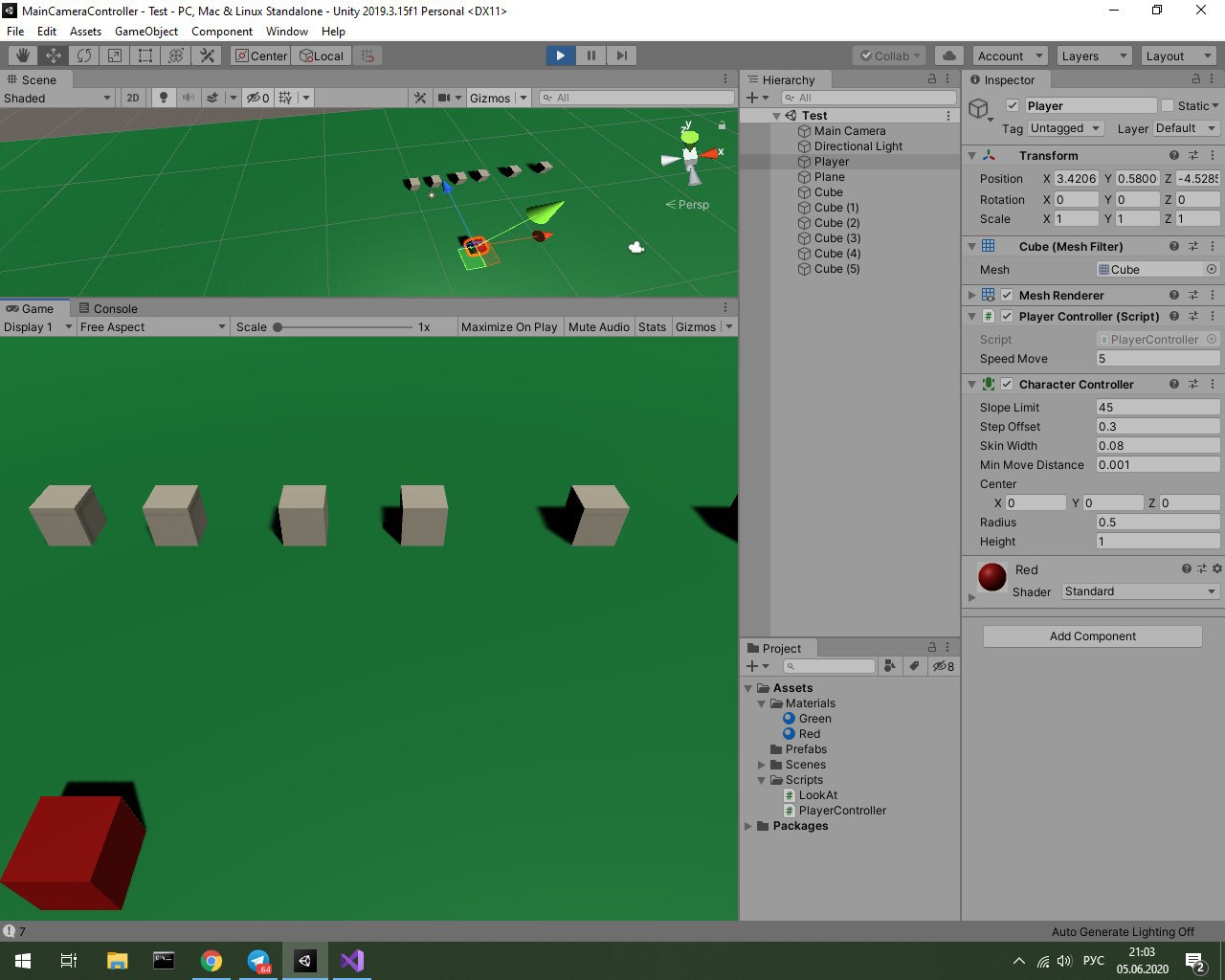
Task: Open Red material settings gear
Action: tap(1217, 568)
